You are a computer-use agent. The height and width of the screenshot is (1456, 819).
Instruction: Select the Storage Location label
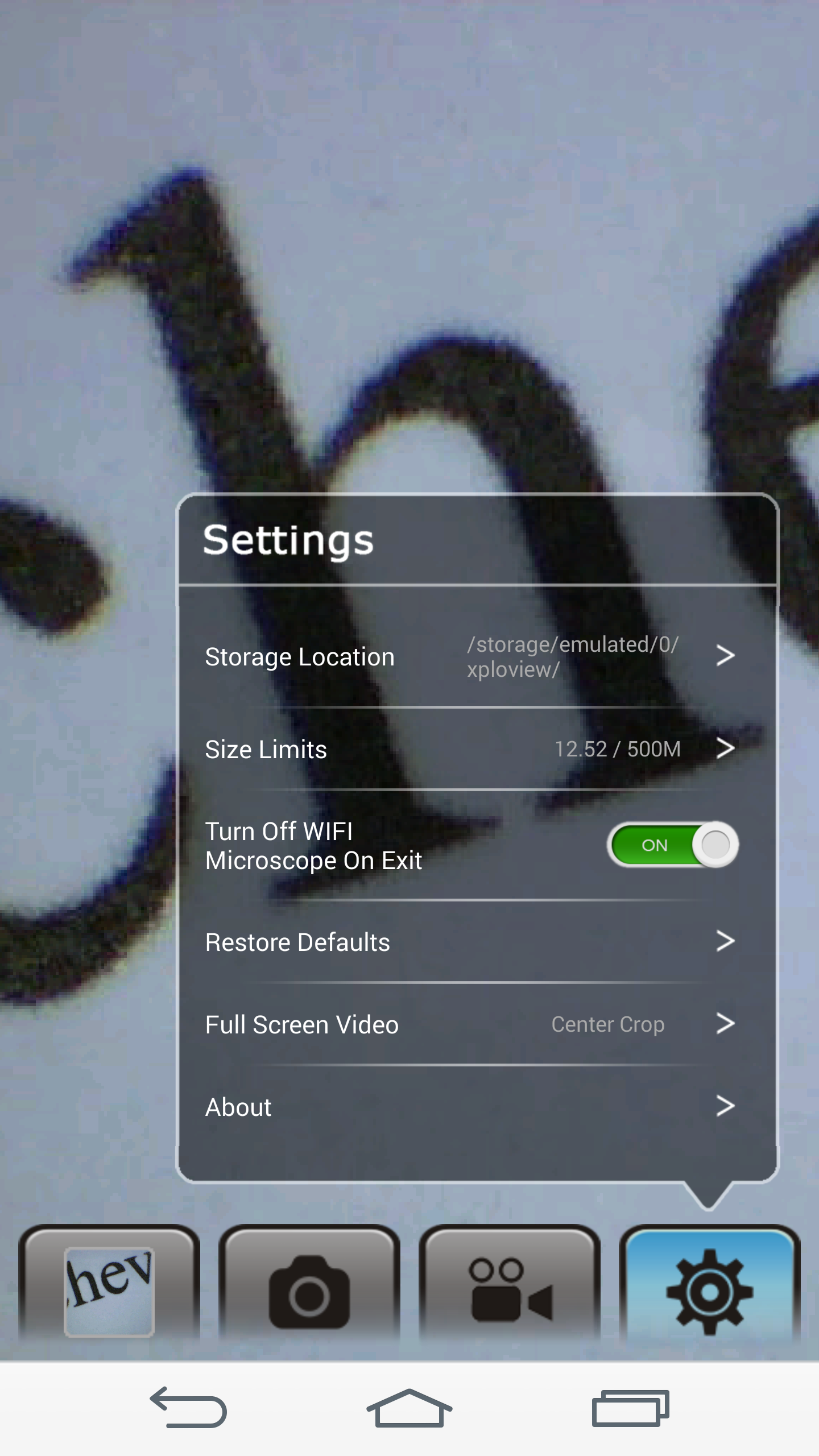pyautogui.click(x=300, y=657)
